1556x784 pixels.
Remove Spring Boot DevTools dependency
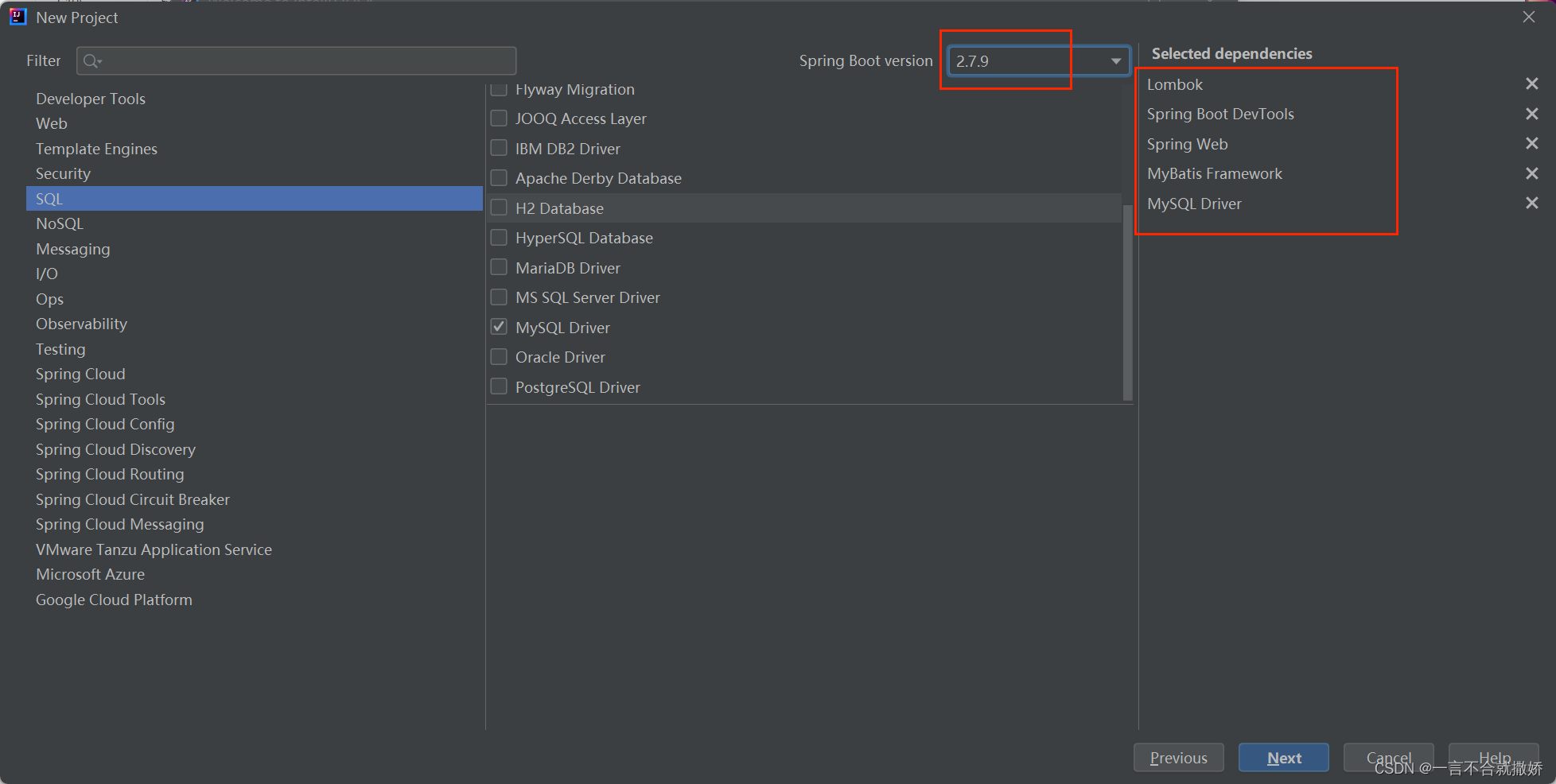point(1531,114)
